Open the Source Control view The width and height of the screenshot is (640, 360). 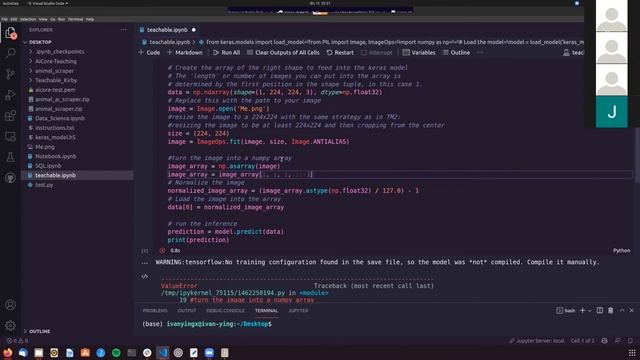tap(11, 74)
